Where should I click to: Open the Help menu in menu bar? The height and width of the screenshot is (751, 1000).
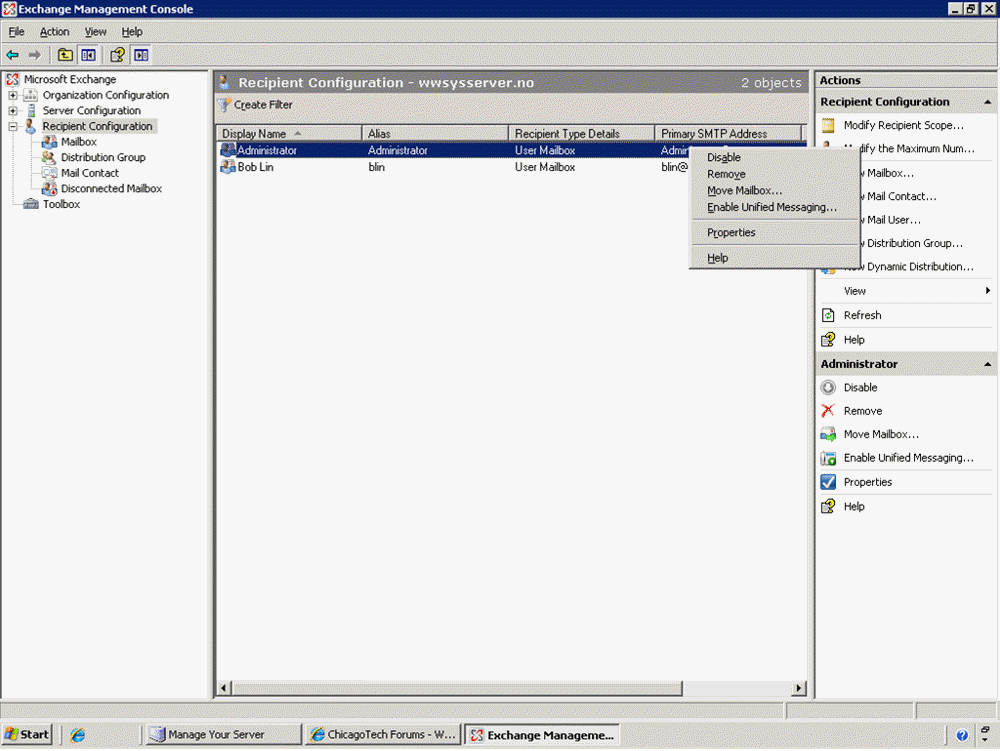132,31
